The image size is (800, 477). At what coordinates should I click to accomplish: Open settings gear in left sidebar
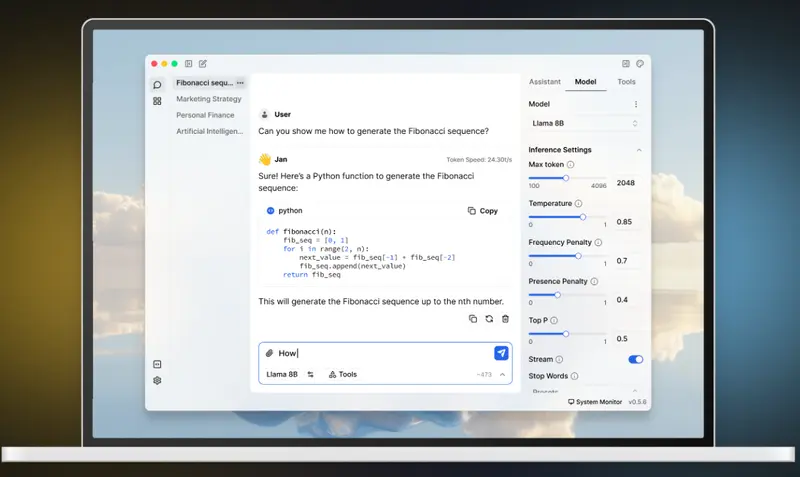[157, 380]
